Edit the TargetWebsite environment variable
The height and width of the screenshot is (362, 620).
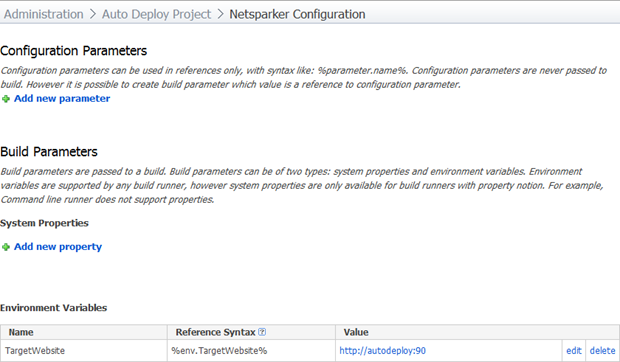(574, 351)
